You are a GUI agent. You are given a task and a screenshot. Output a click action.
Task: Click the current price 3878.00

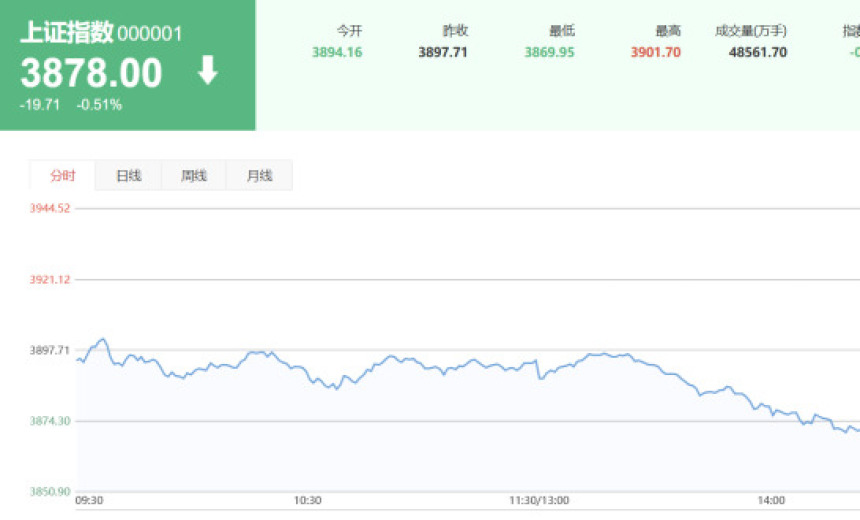[91, 73]
